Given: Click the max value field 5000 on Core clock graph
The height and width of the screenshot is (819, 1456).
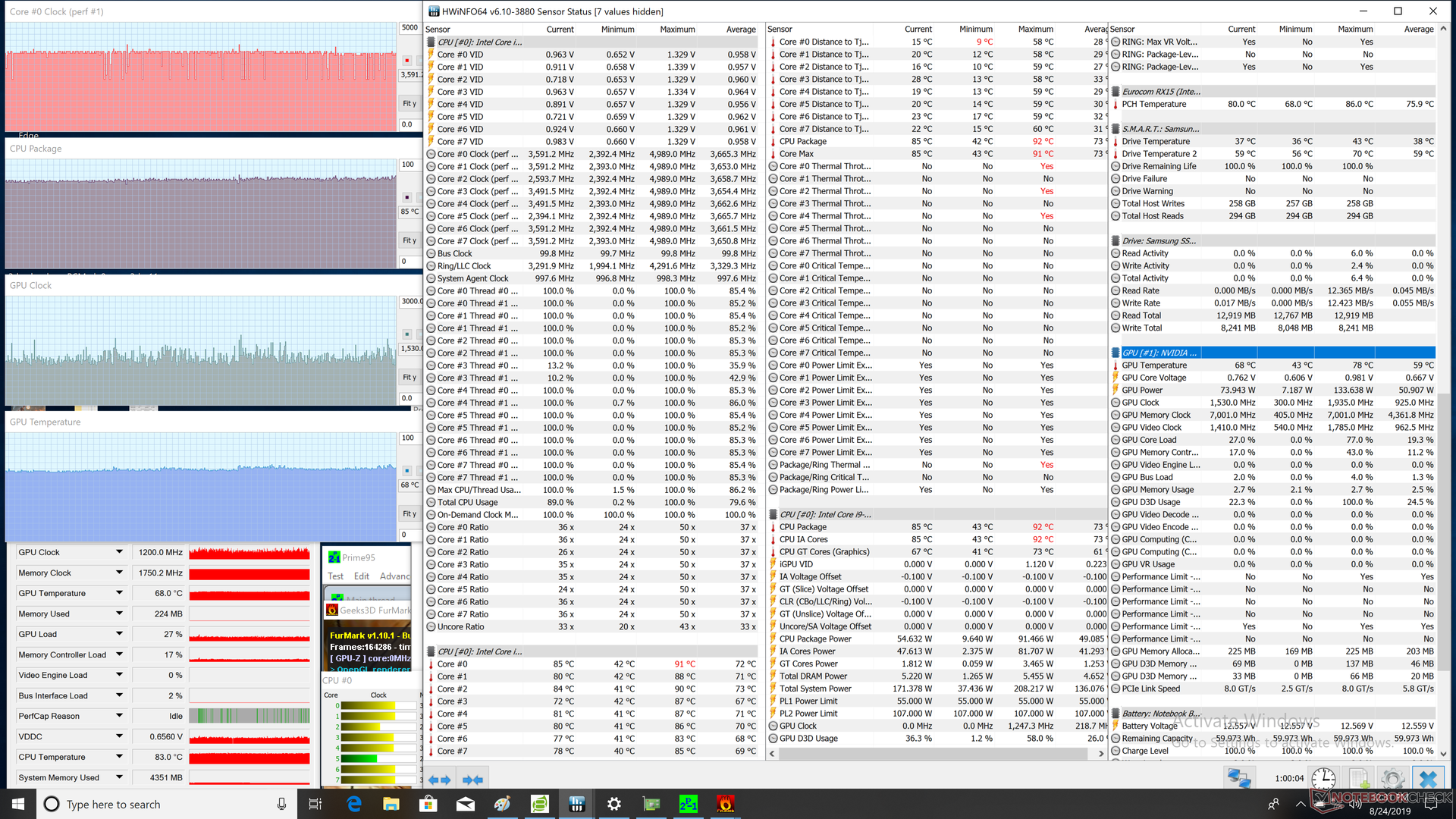Looking at the screenshot, I should pyautogui.click(x=409, y=27).
